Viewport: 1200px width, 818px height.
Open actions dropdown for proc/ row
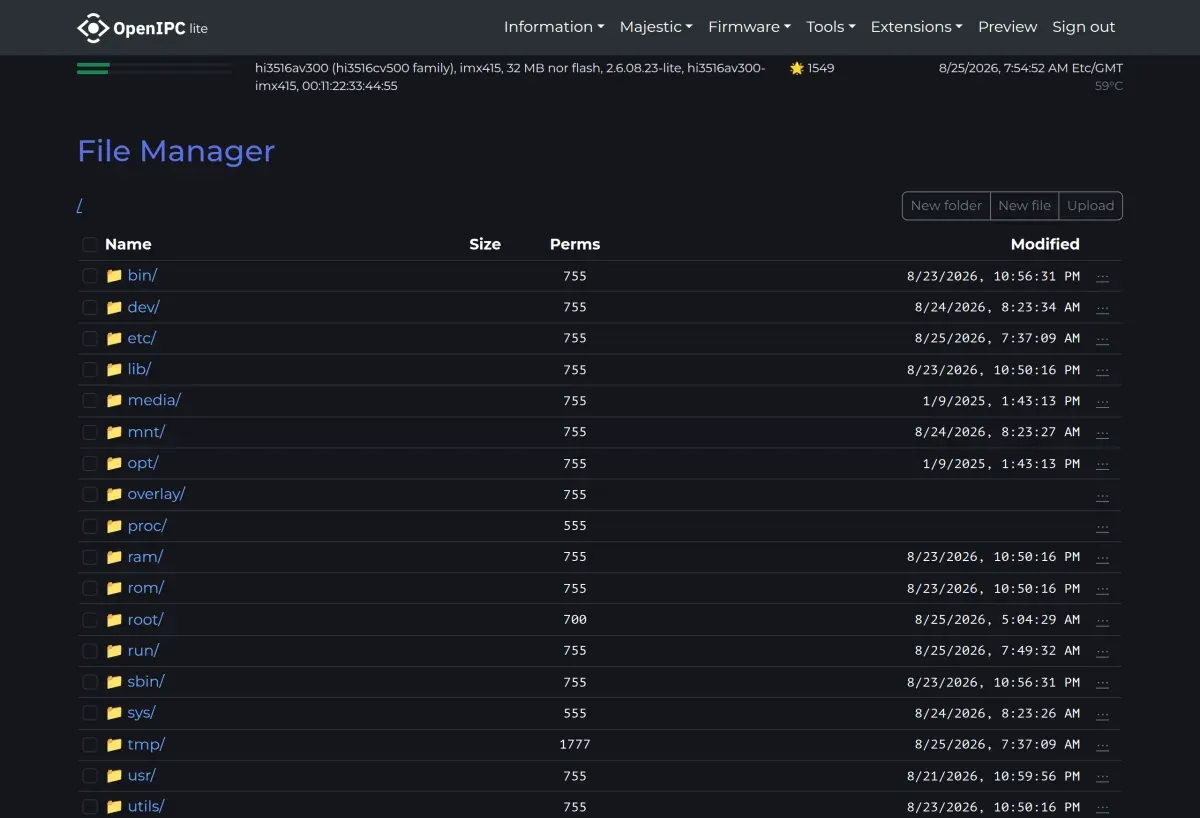pyautogui.click(x=1103, y=526)
